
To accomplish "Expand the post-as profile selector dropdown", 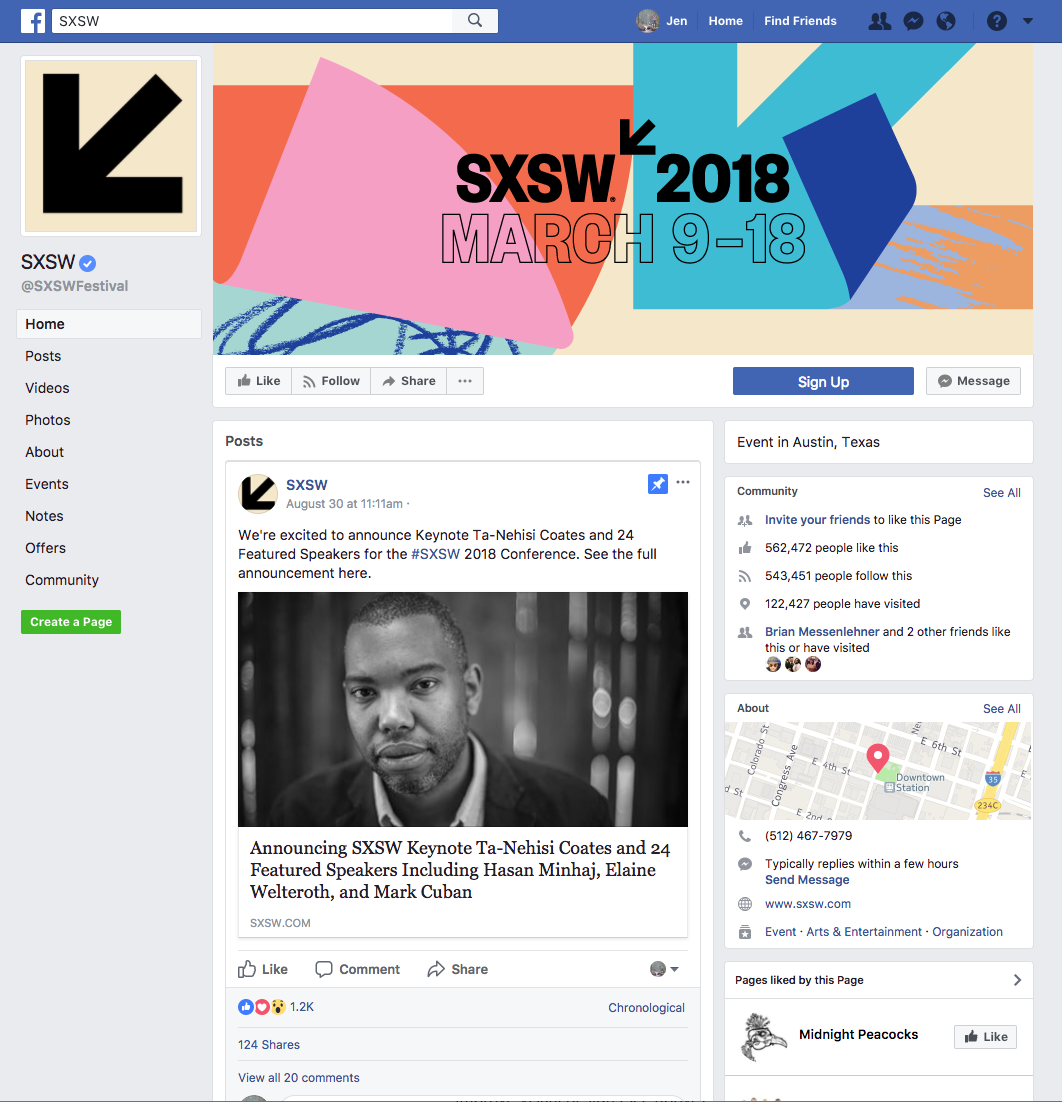I will pyautogui.click(x=664, y=969).
